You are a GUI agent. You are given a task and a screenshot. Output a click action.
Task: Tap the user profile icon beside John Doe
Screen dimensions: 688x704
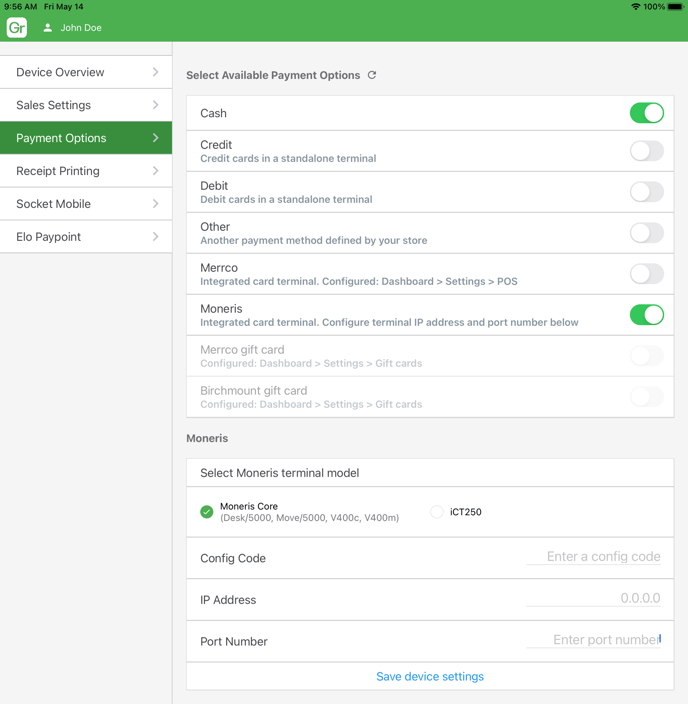pos(47,28)
